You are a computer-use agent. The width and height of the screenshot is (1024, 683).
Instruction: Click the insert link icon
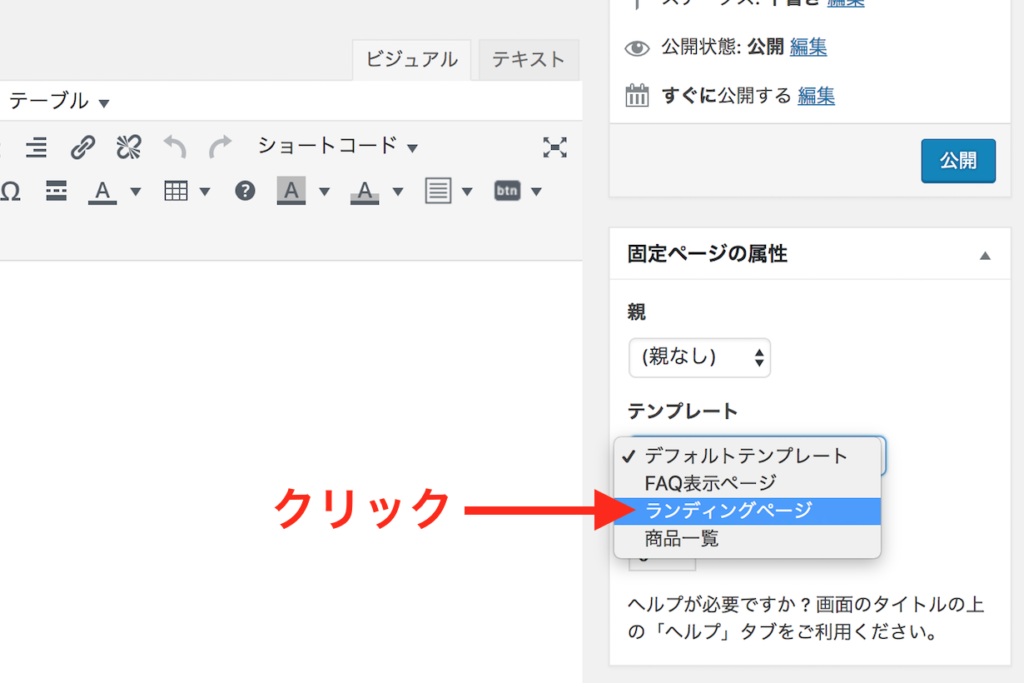(x=82, y=148)
